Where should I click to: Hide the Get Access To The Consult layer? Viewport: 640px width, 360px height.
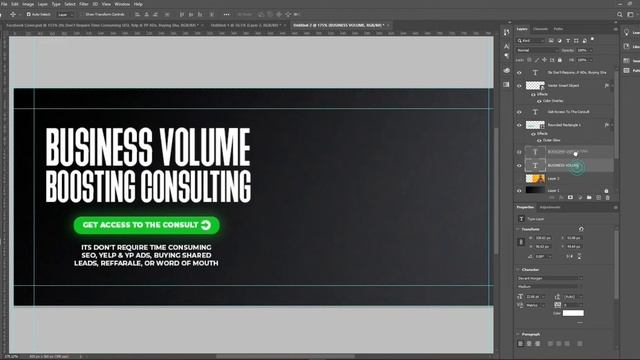(x=519, y=112)
